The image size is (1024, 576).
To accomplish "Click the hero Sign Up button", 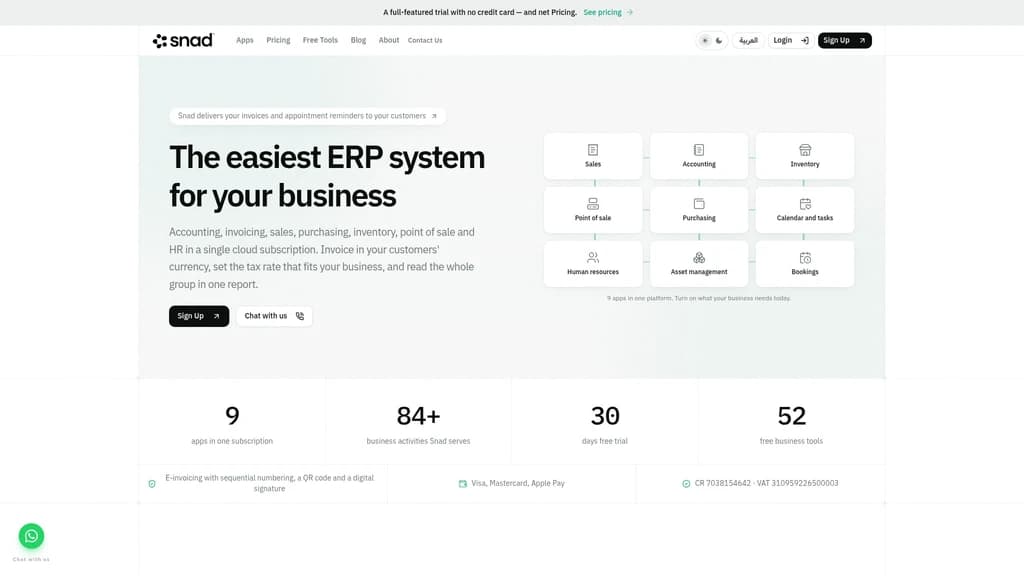I will [x=199, y=316].
